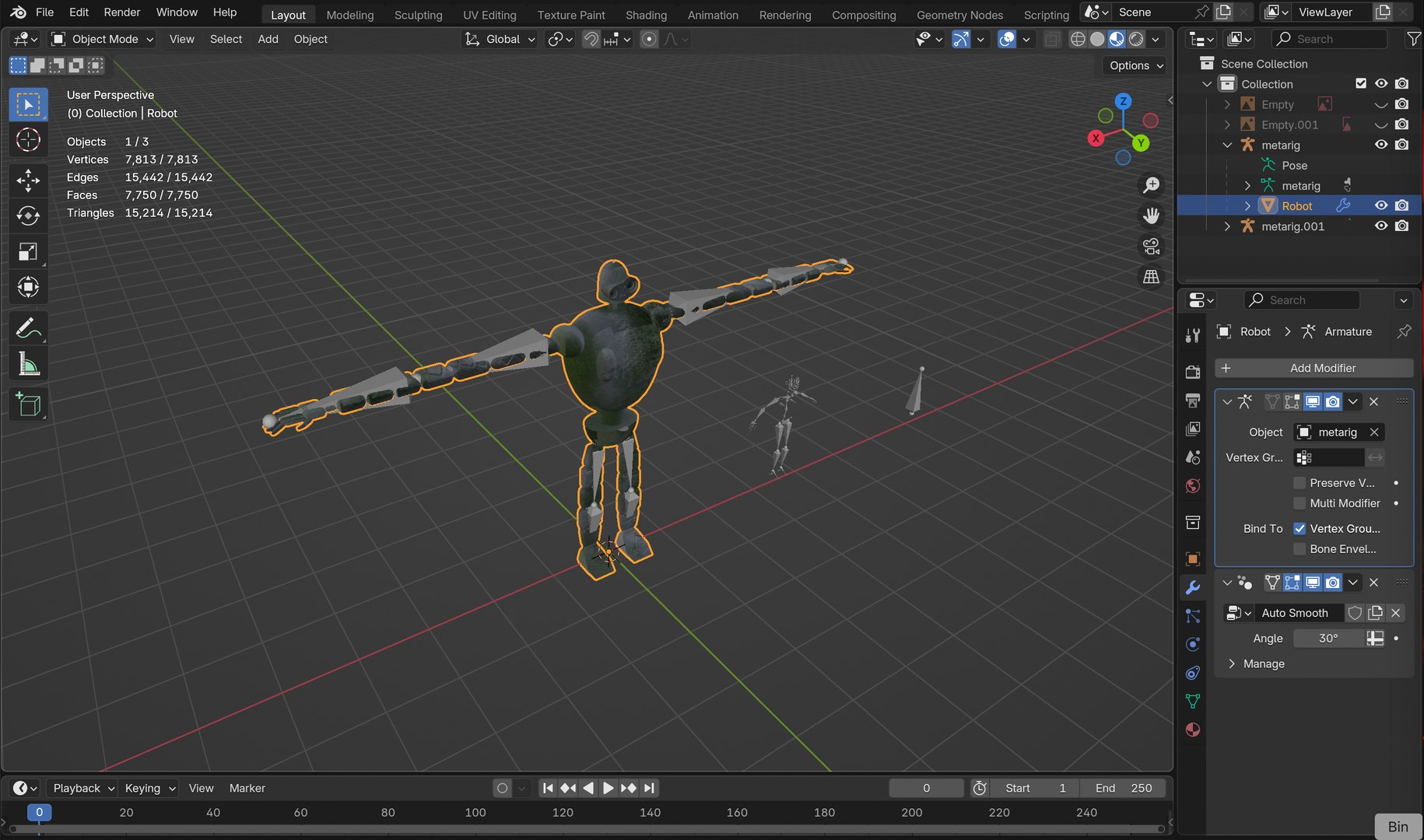Select the Annotate pencil tool
This screenshot has width=1424, height=840.
coord(28,329)
